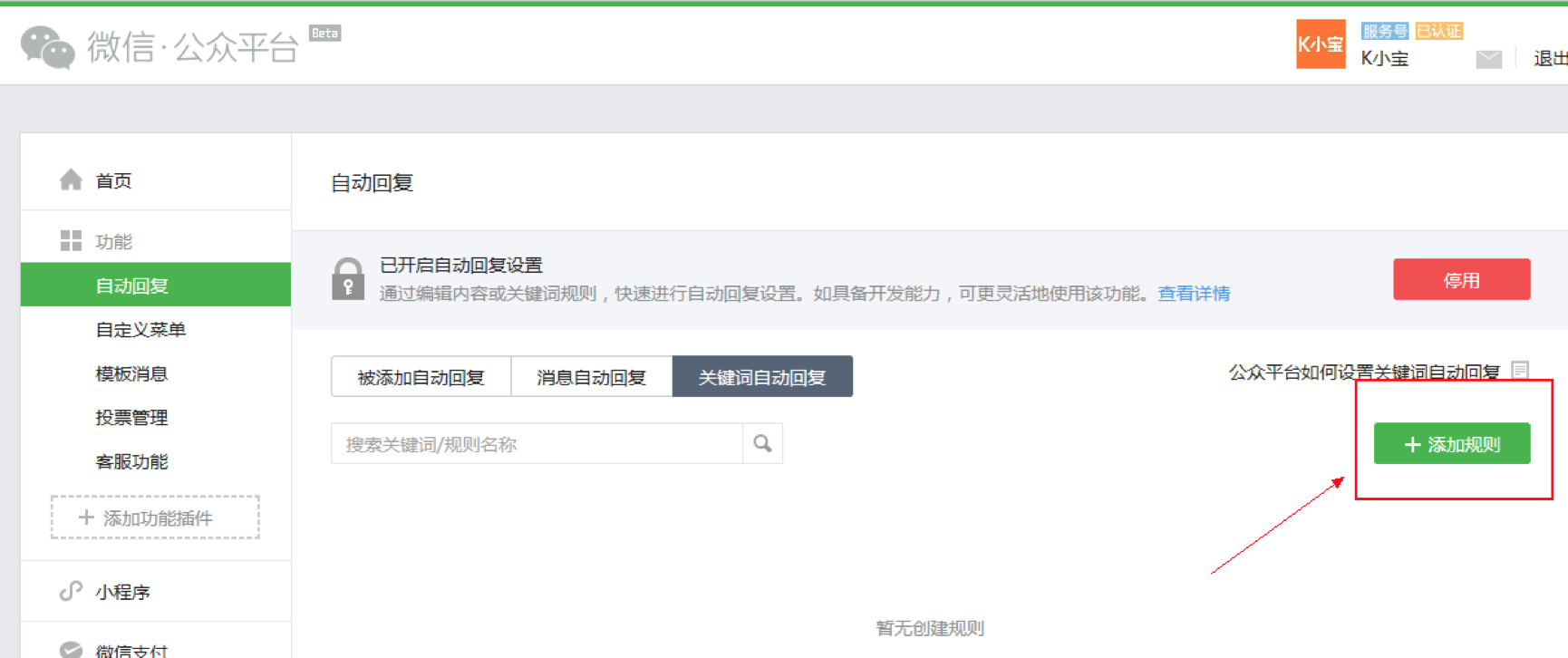Select 自动回复 in the sidebar
The width and height of the screenshot is (1568, 658).
coord(156,285)
